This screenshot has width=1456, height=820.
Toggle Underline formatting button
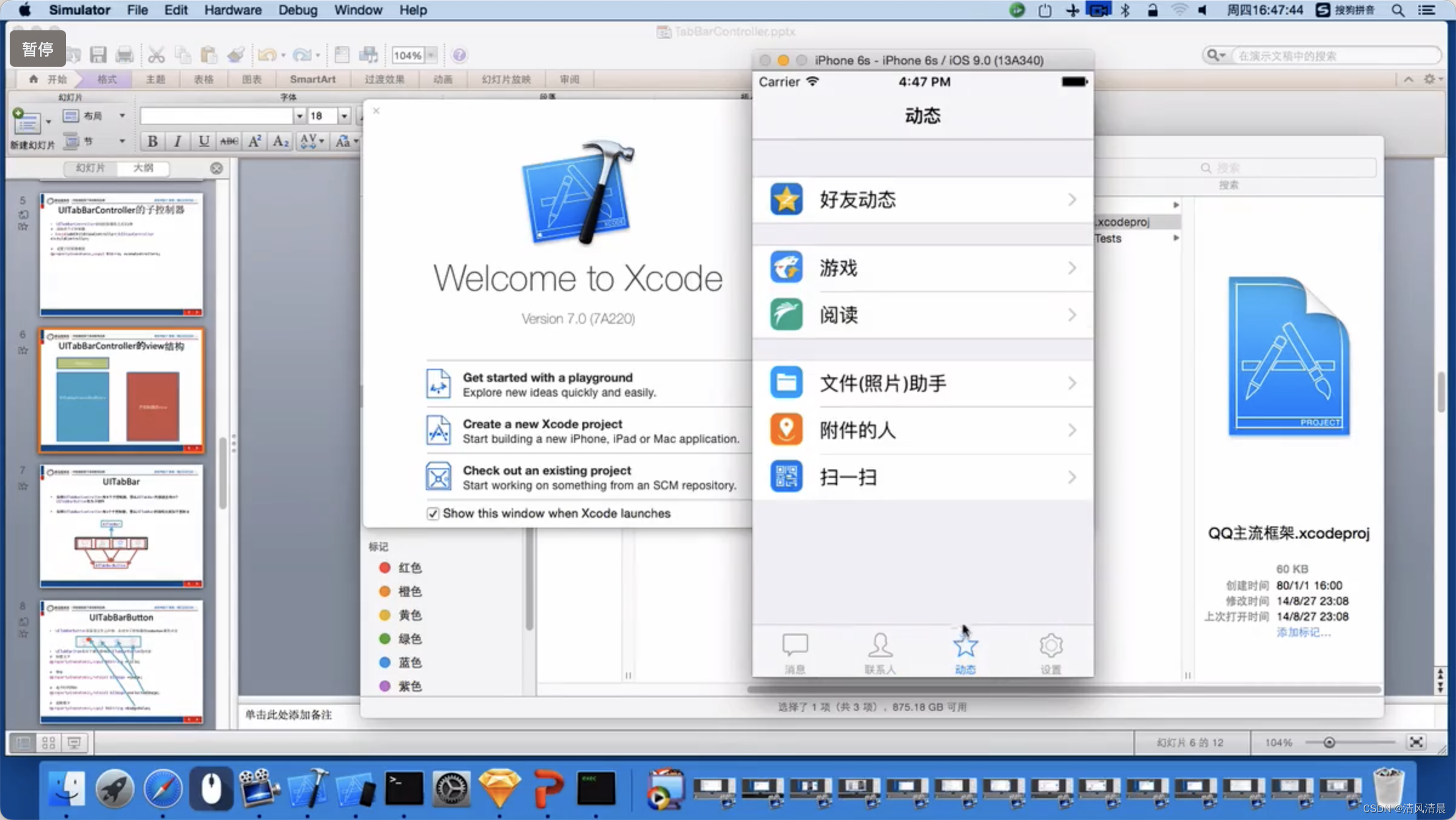click(x=203, y=141)
